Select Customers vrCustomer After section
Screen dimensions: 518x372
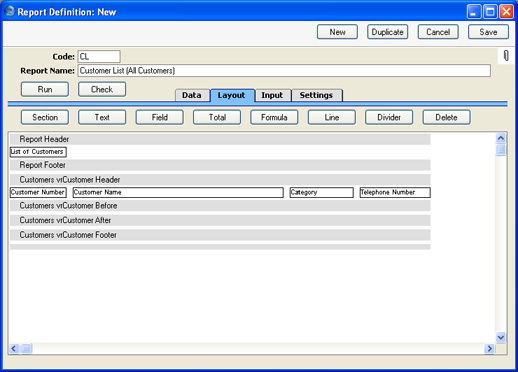pyautogui.click(x=220, y=220)
